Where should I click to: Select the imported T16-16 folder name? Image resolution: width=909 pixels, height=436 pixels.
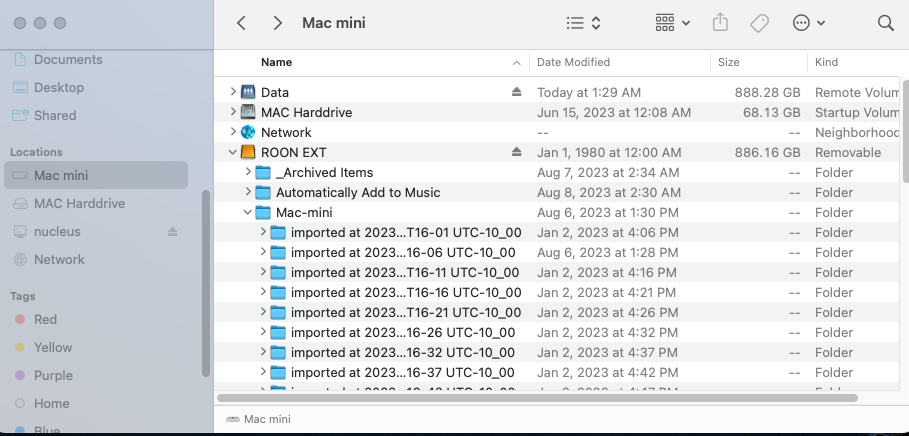(x=406, y=292)
